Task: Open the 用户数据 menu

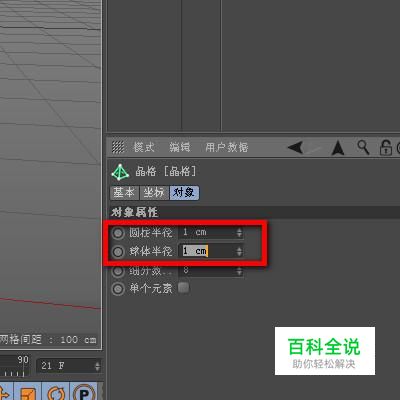Action: (227, 147)
